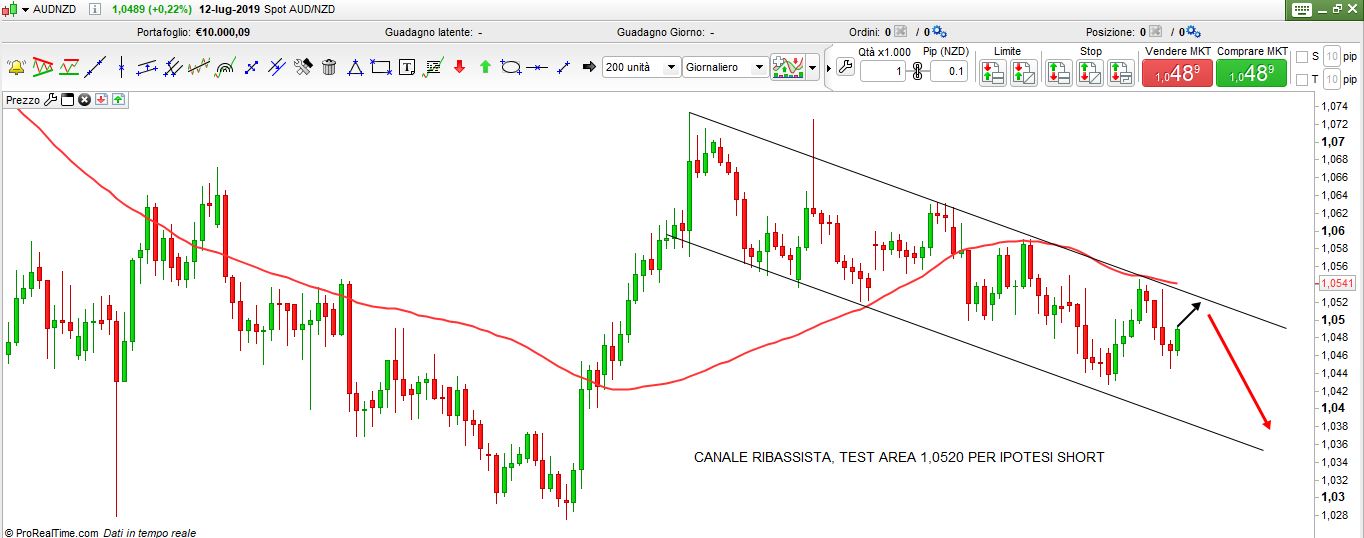The image size is (1364, 538).
Task: Click the Qtà x1.000 quantity field
Action: point(883,71)
